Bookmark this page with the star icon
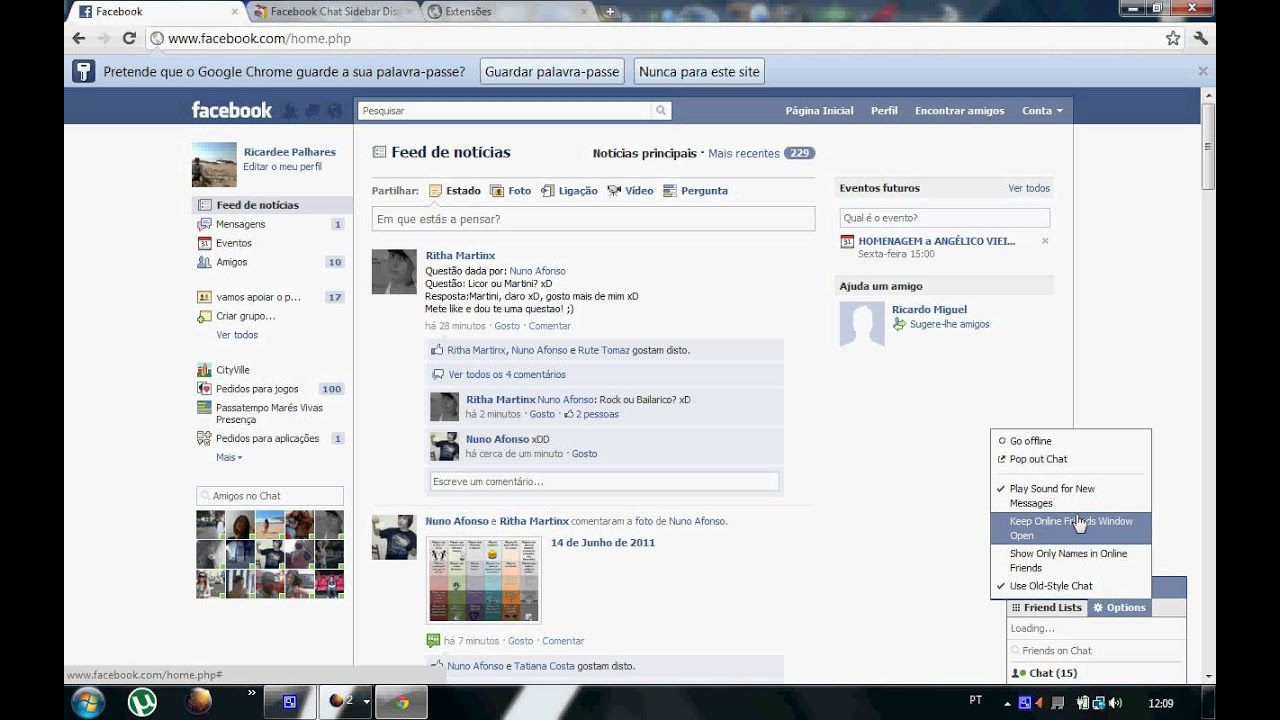This screenshot has width=1280, height=720. point(1173,38)
